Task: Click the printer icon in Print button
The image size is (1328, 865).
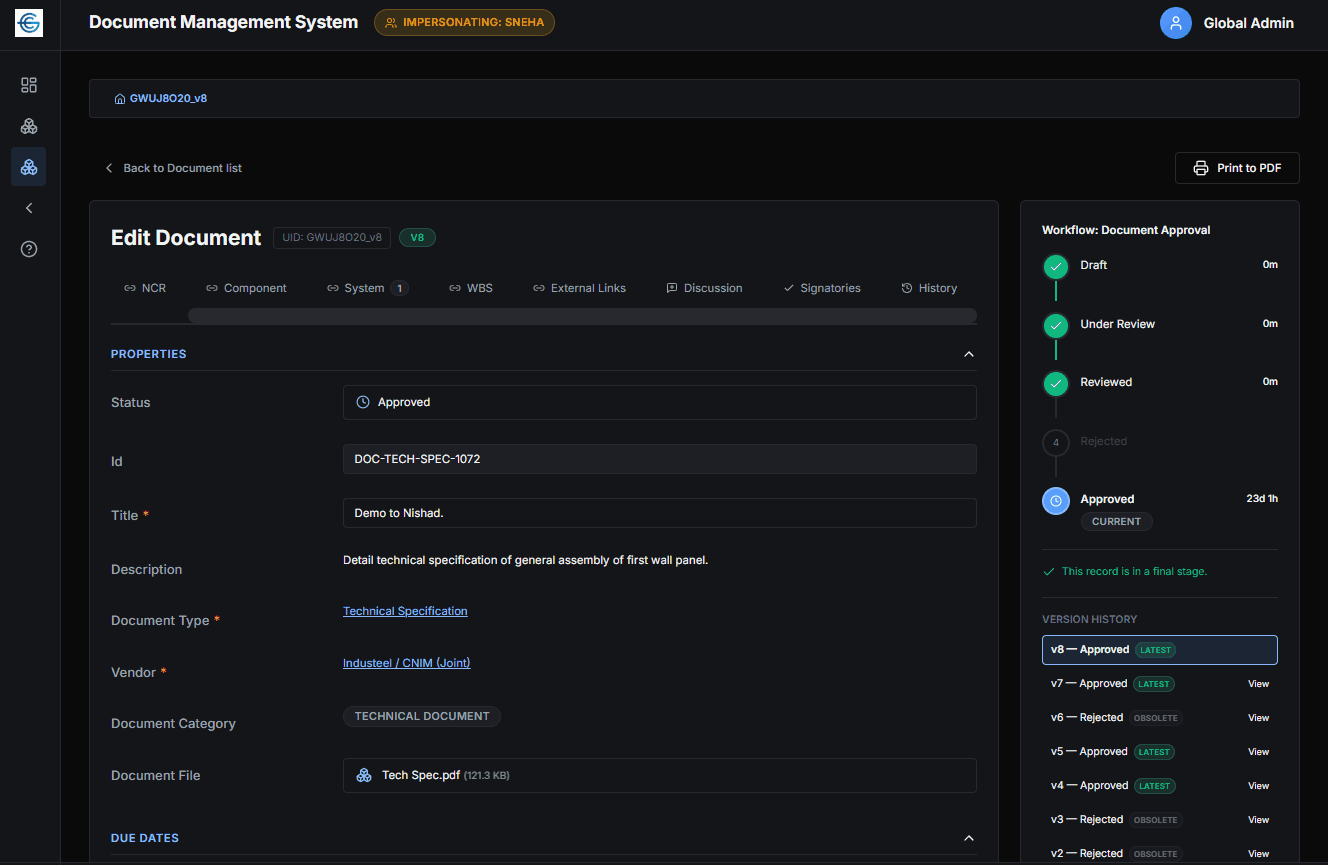Action: (x=1201, y=168)
